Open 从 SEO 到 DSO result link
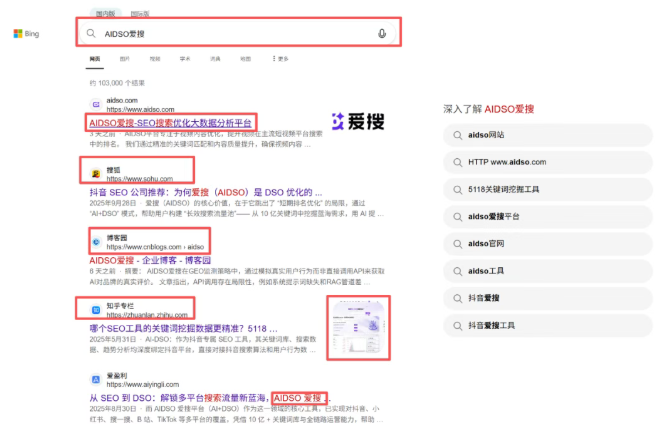Image resolution: width=668 pixels, height=434 pixels. [210, 398]
